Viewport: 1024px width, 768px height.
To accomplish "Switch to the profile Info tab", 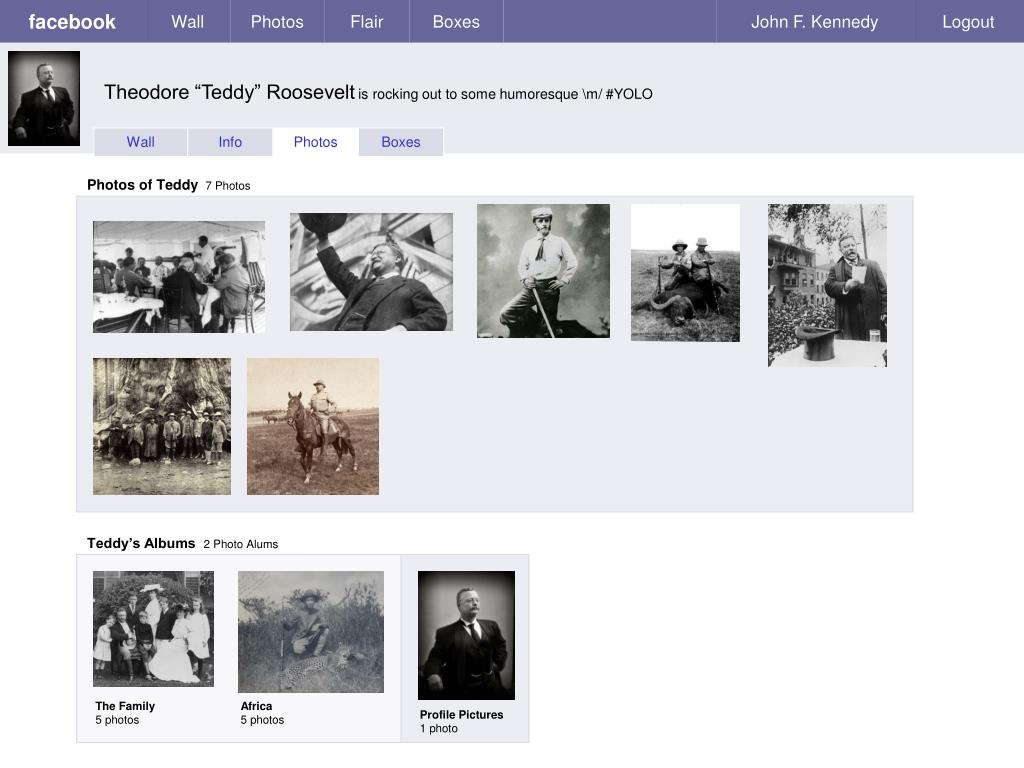I will 230,142.
